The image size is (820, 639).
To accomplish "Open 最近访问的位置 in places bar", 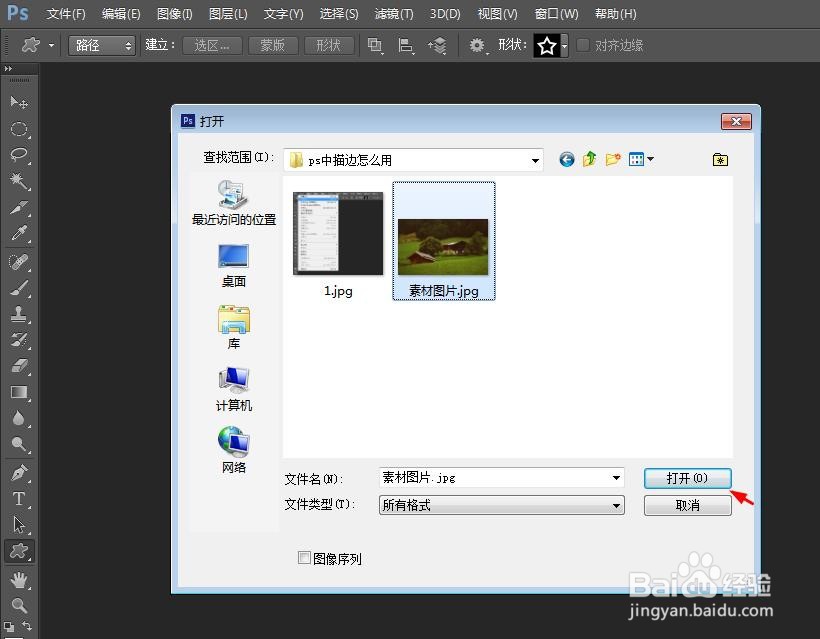I will tap(234, 202).
